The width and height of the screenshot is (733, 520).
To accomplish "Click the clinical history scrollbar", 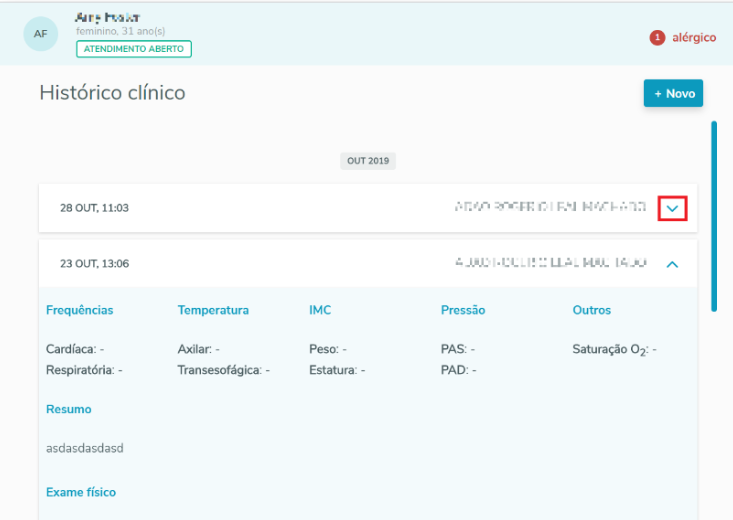I will (714, 216).
